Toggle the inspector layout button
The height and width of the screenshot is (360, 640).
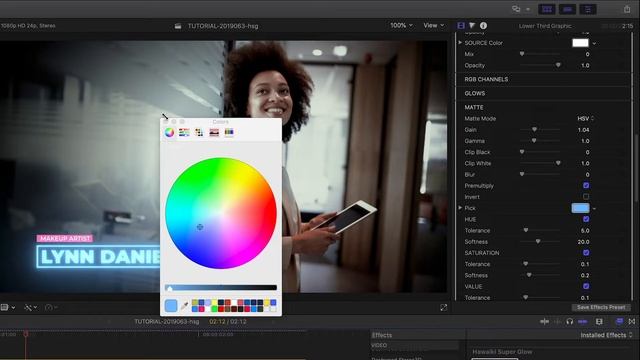coord(588,9)
